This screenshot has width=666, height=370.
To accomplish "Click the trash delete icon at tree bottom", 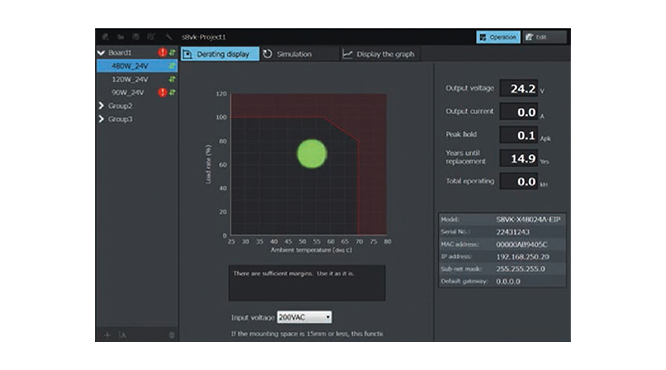I will point(172,335).
